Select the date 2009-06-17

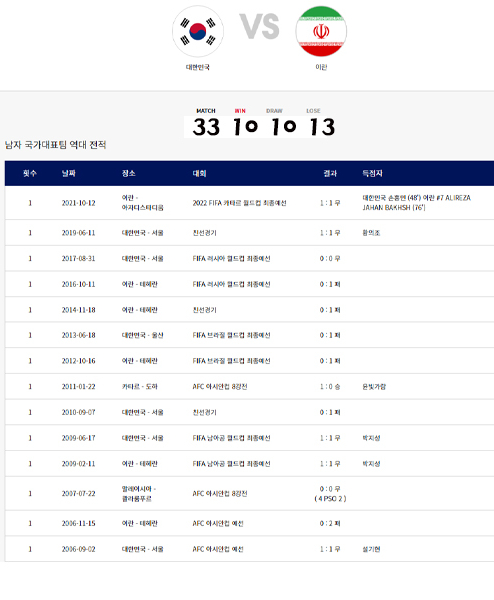78,438
